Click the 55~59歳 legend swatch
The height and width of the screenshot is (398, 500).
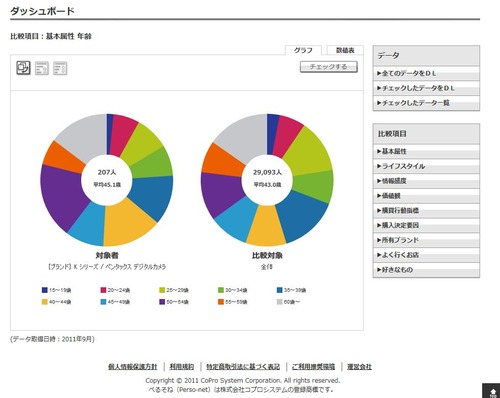(x=221, y=302)
